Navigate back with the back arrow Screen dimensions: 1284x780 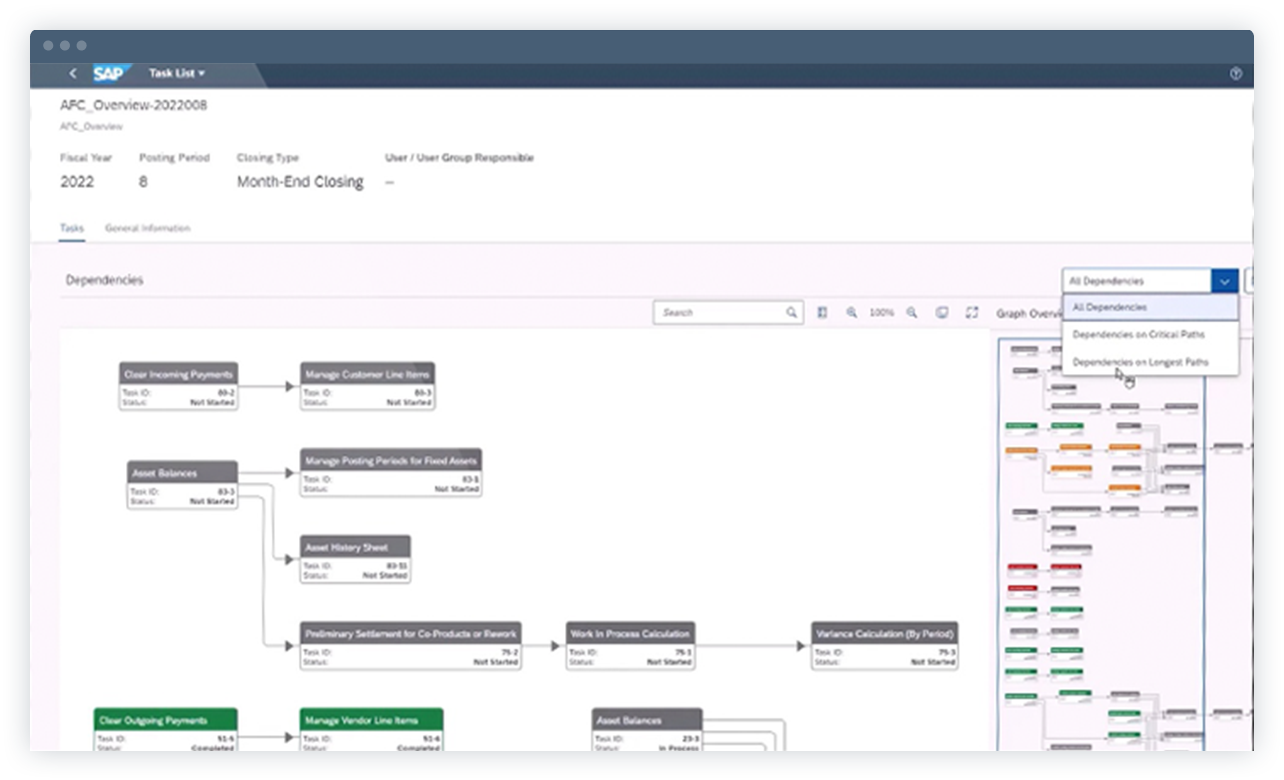point(72,73)
